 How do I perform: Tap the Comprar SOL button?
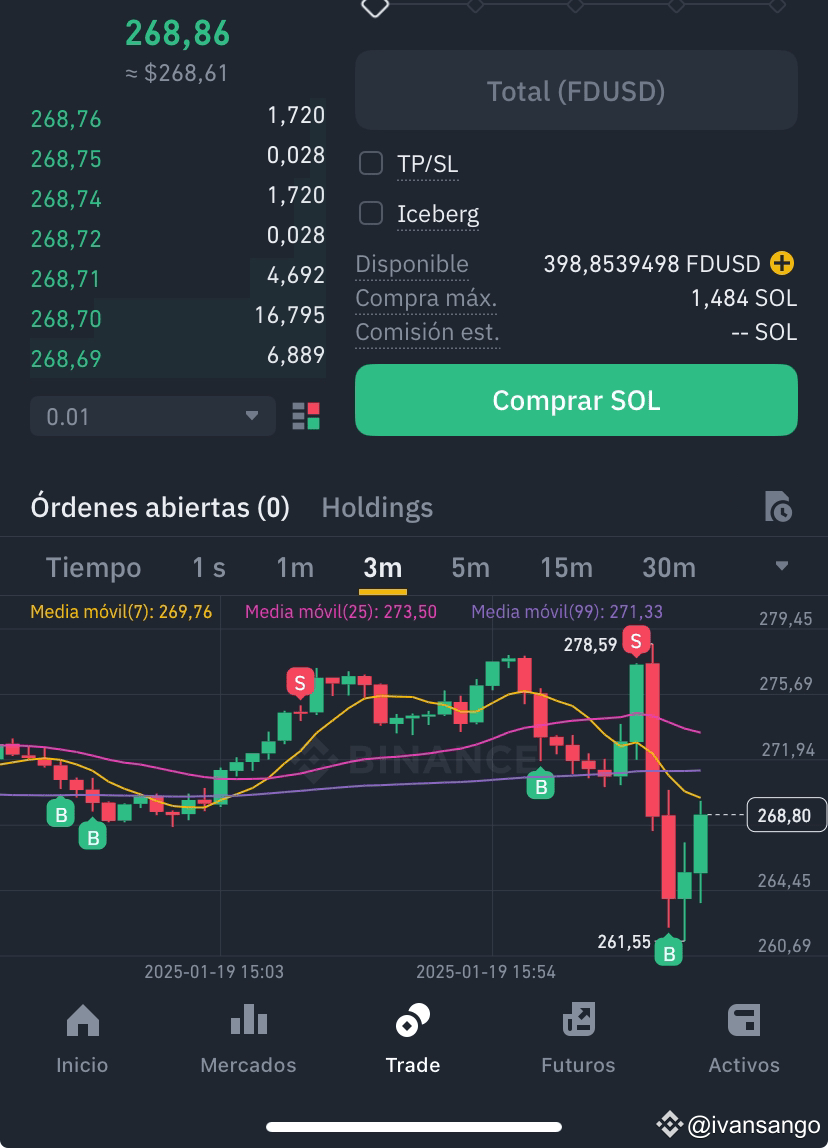576,400
